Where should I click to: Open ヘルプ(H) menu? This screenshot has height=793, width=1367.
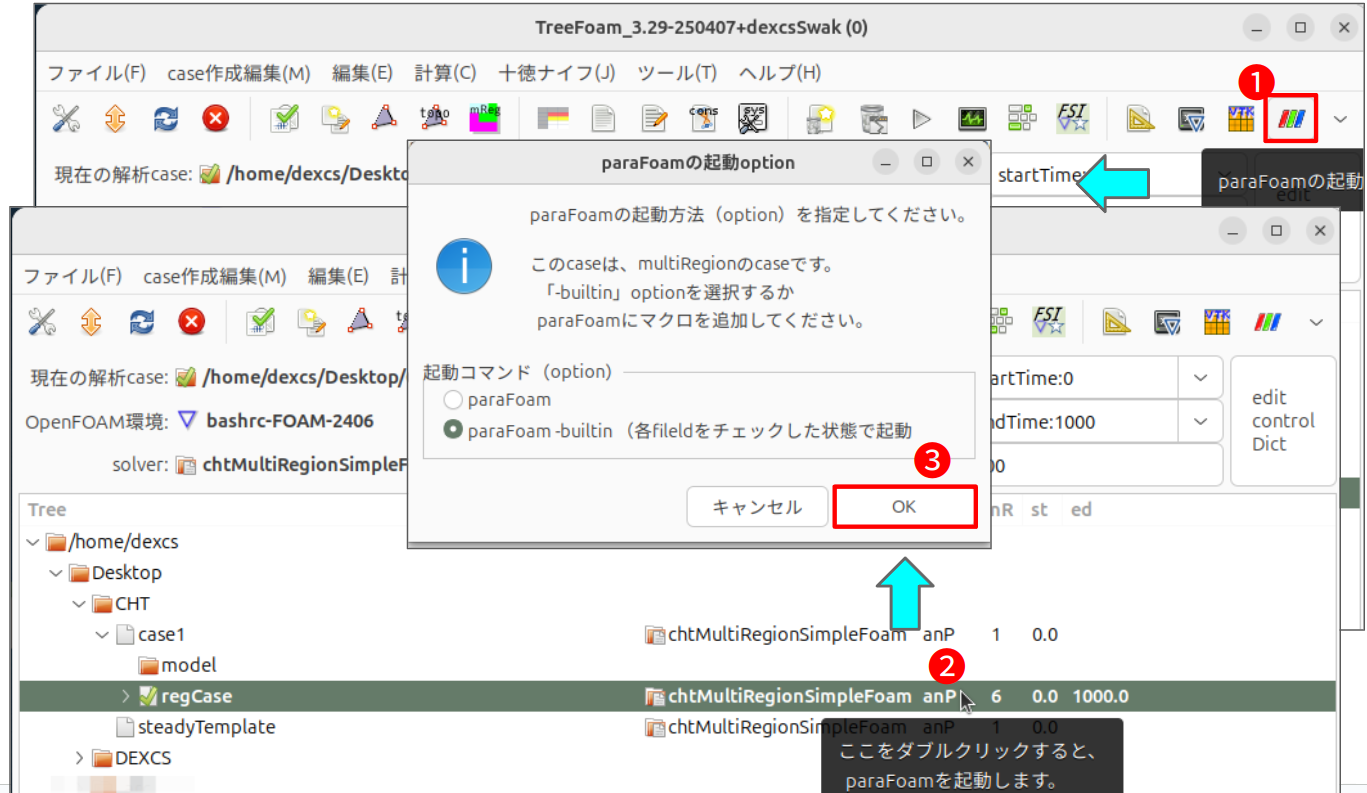[780, 73]
